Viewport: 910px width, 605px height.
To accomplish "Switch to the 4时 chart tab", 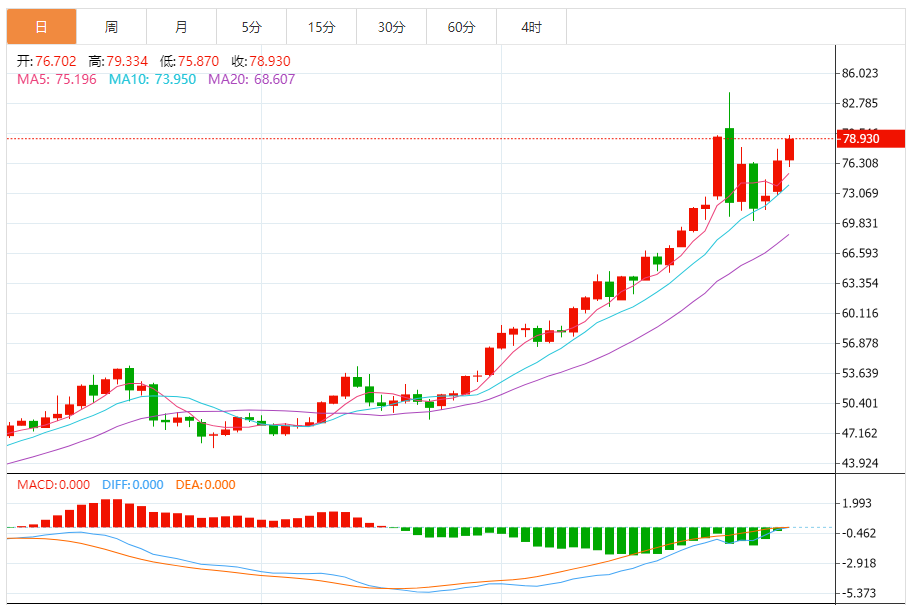I will 531,27.
